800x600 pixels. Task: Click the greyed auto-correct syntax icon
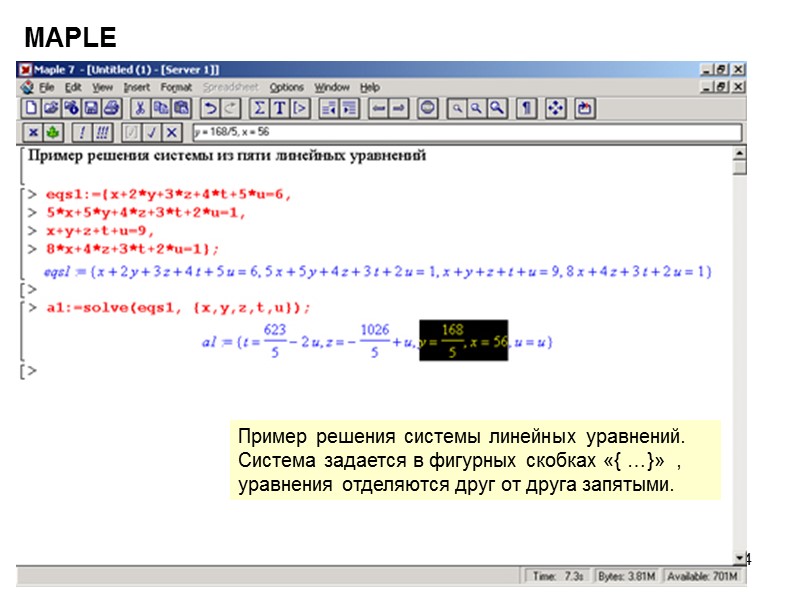[x=131, y=133]
